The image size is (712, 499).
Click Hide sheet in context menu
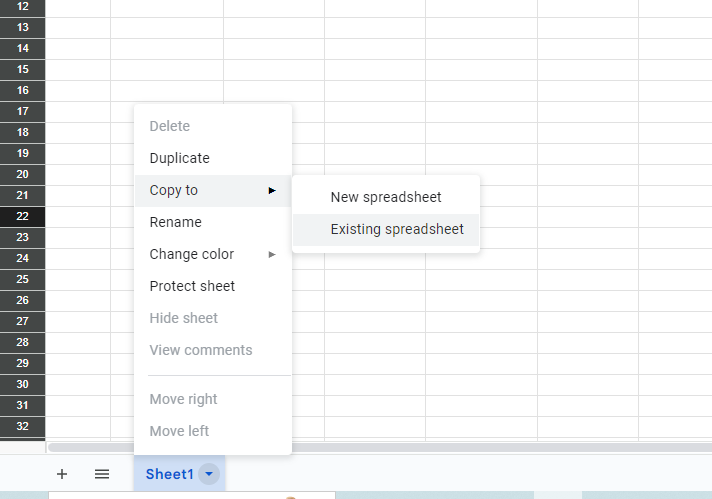[184, 318]
